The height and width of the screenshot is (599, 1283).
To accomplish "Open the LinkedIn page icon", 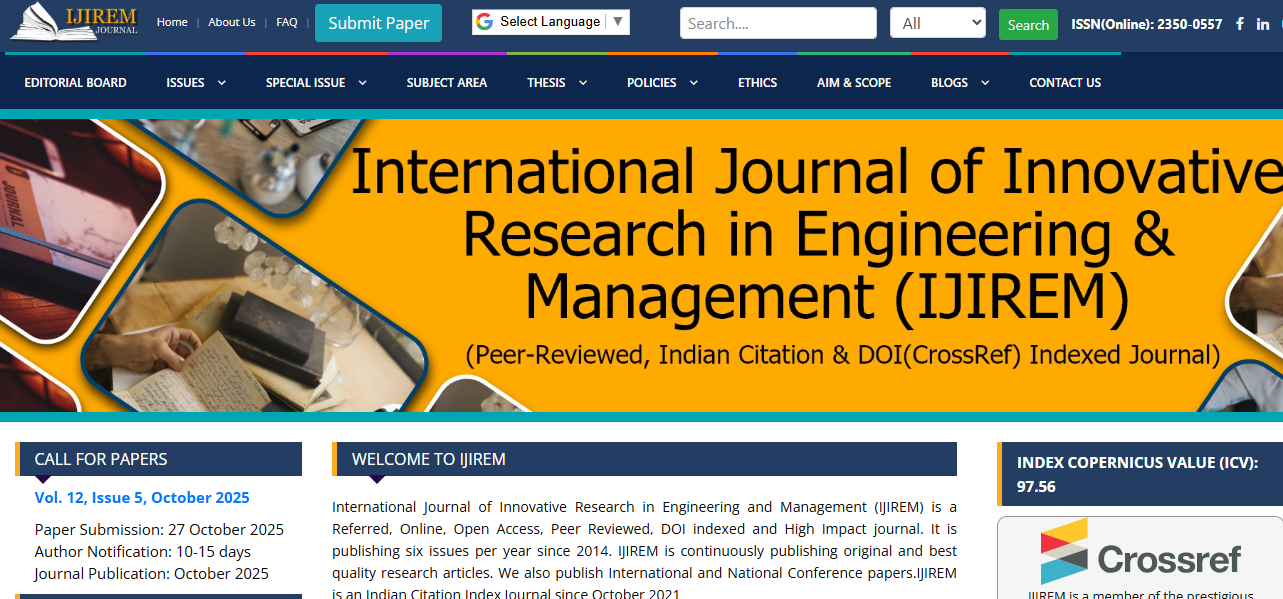I will coord(1263,24).
